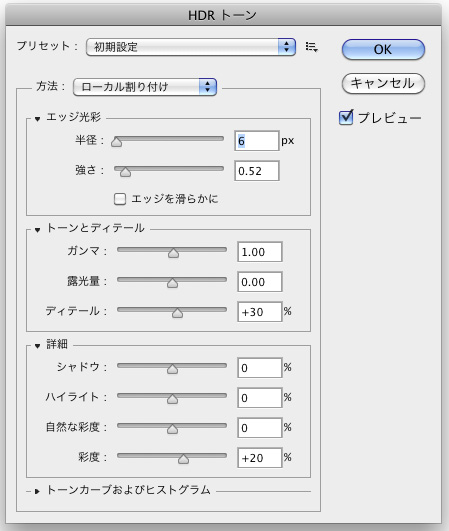Screen dimensions: 449x531
Task: Enable エッジを滑らかに checkbox
Action: pyautogui.click(x=120, y=199)
